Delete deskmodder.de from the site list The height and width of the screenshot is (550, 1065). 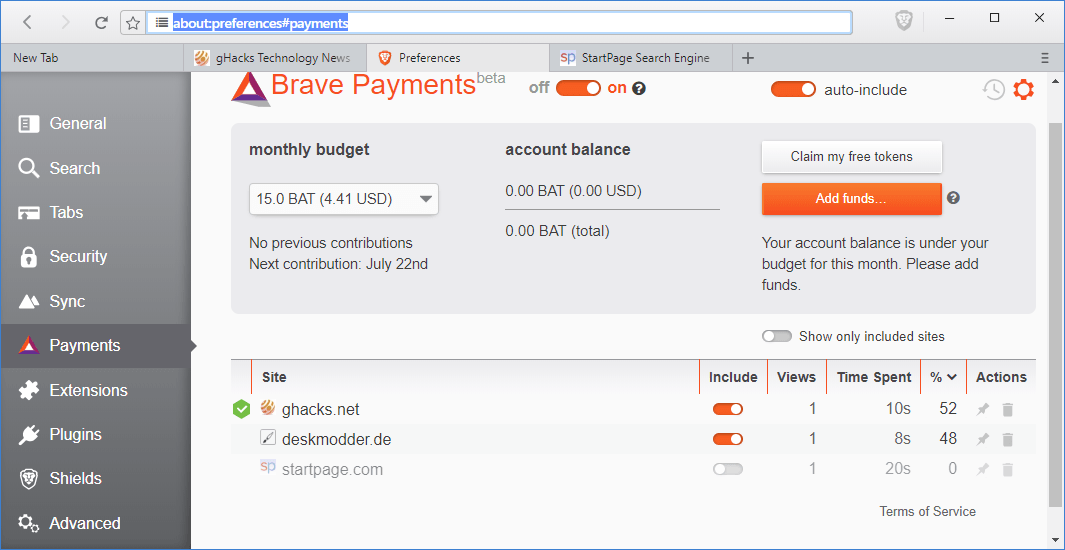click(x=1008, y=439)
